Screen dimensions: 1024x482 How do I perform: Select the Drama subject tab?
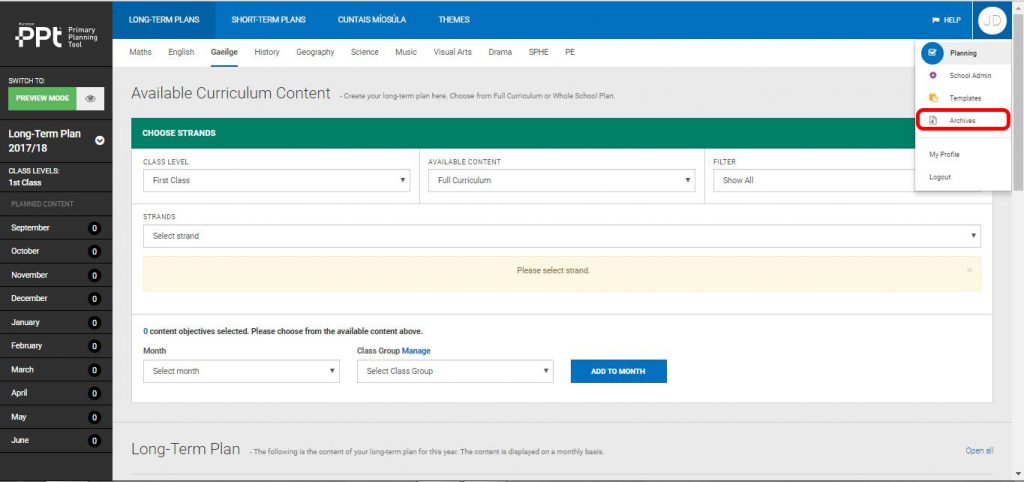500,52
